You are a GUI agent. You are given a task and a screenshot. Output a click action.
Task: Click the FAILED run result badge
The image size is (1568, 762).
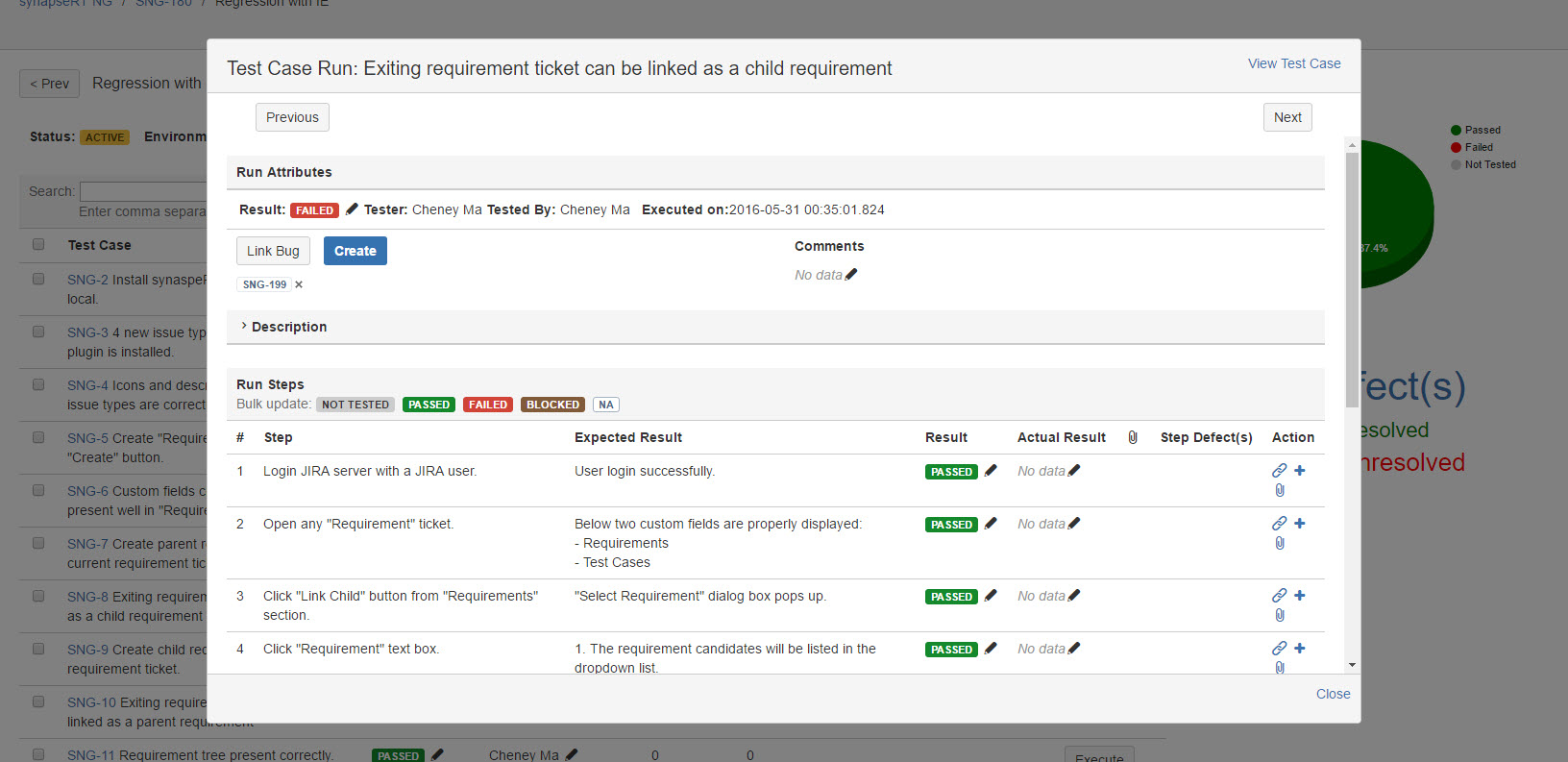(x=314, y=210)
